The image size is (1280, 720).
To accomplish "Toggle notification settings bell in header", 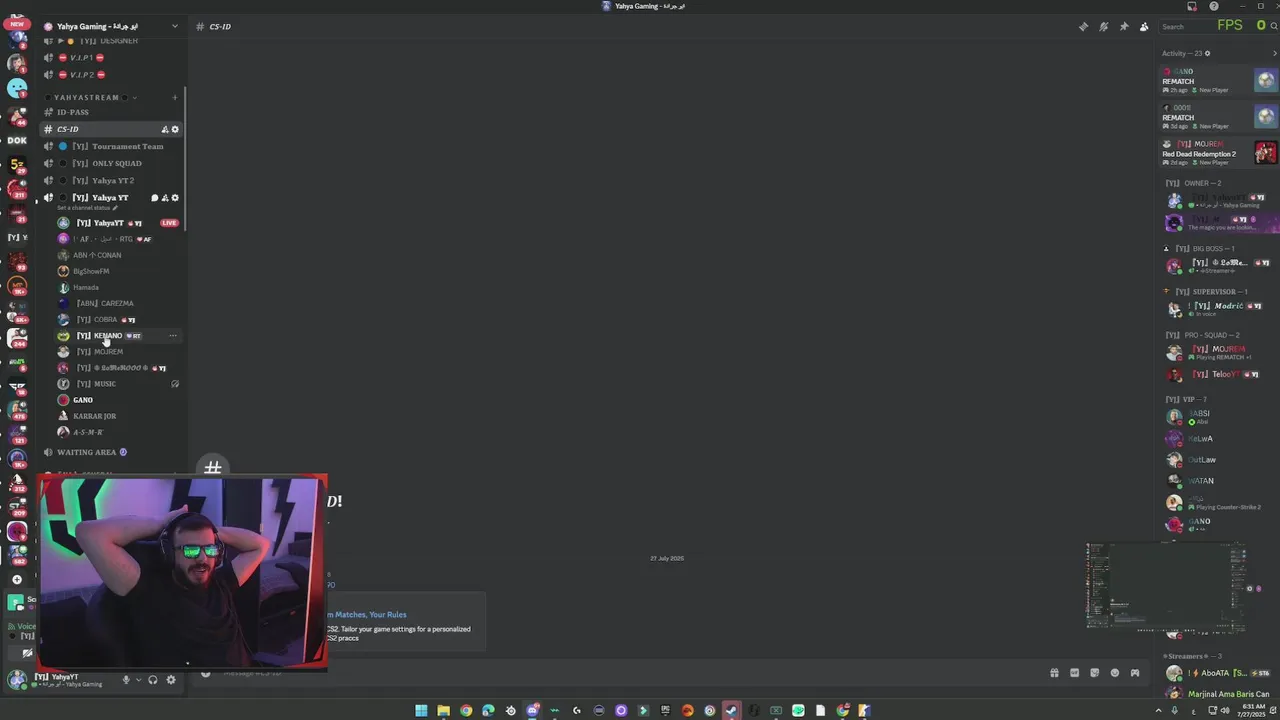I will click(1103, 27).
